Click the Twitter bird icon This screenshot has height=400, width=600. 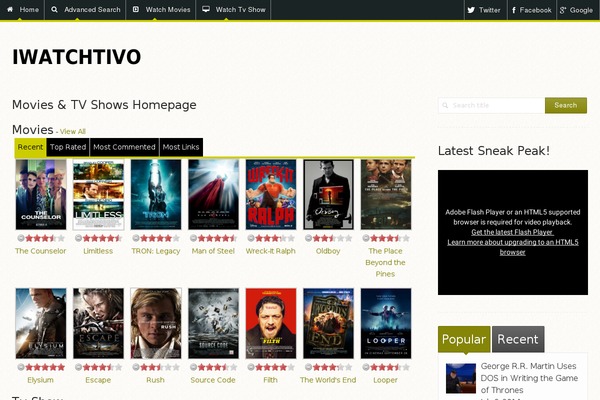point(471,10)
